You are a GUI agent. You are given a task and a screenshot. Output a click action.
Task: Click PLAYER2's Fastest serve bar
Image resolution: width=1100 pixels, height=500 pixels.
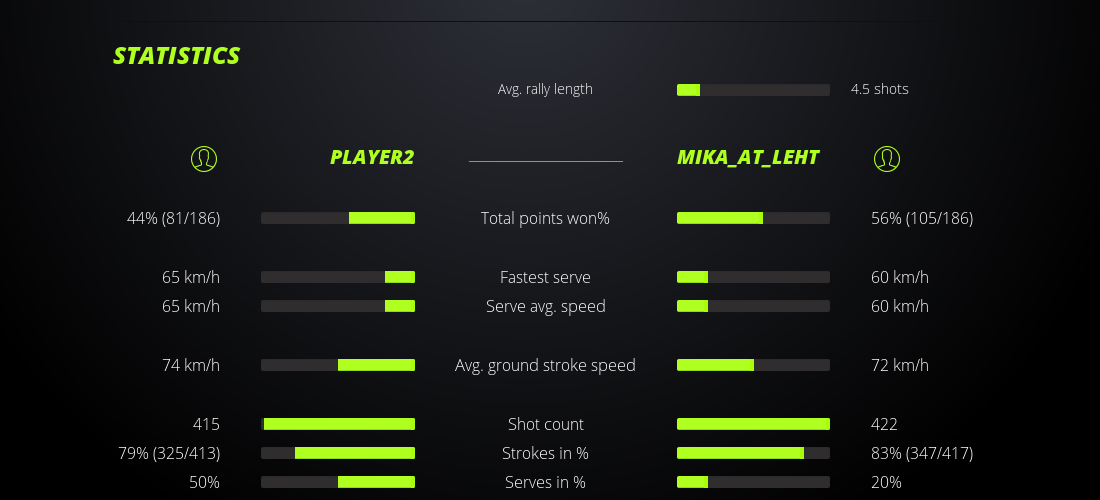338,277
